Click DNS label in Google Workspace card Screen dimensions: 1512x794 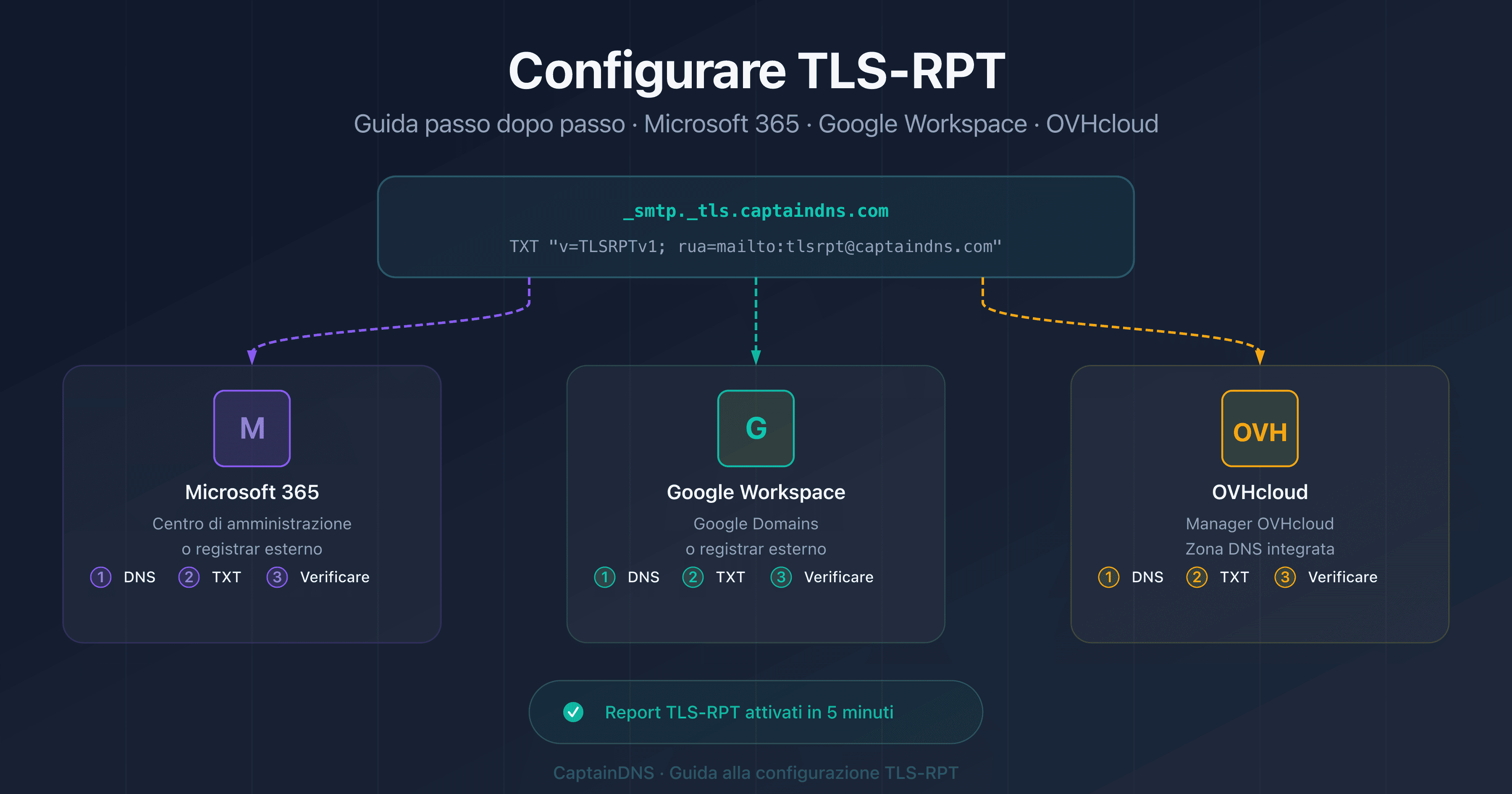tap(643, 577)
